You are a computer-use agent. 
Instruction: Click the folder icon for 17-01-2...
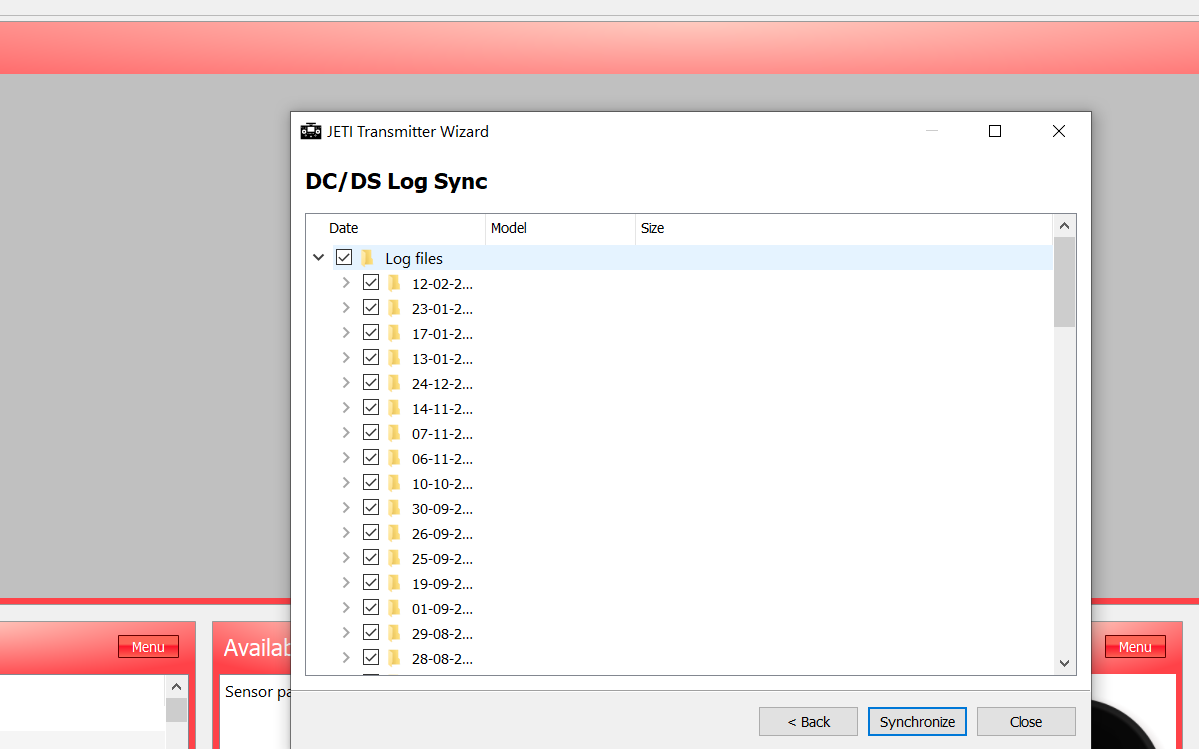(395, 333)
